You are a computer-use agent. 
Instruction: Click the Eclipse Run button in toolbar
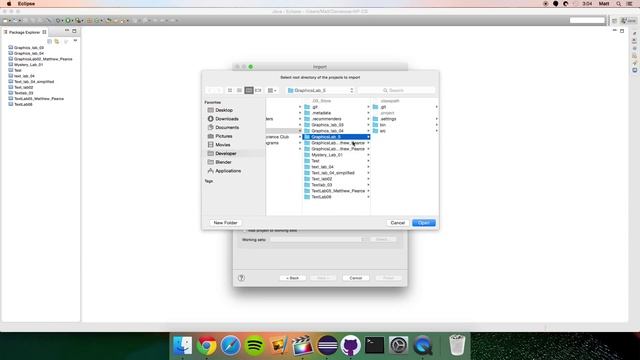pos(69,20)
